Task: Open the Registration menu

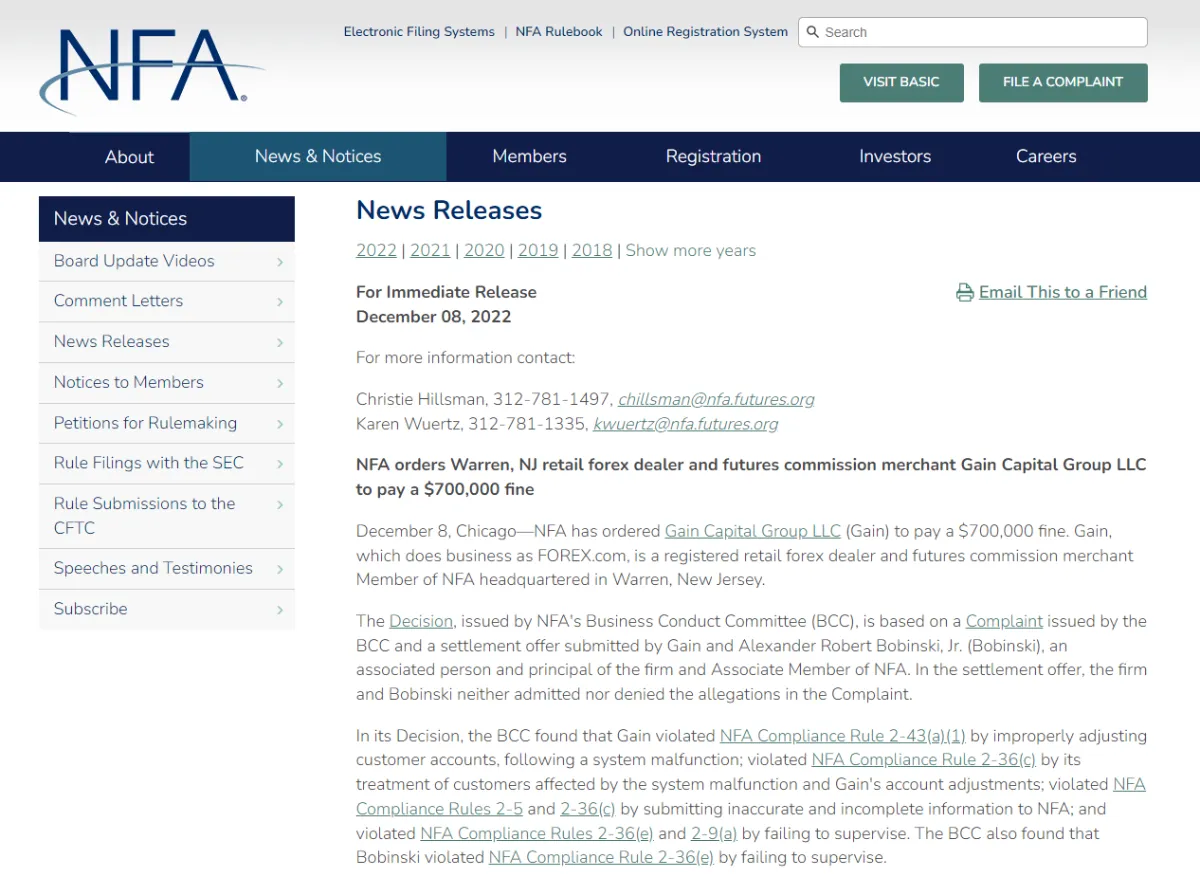Action: point(713,157)
